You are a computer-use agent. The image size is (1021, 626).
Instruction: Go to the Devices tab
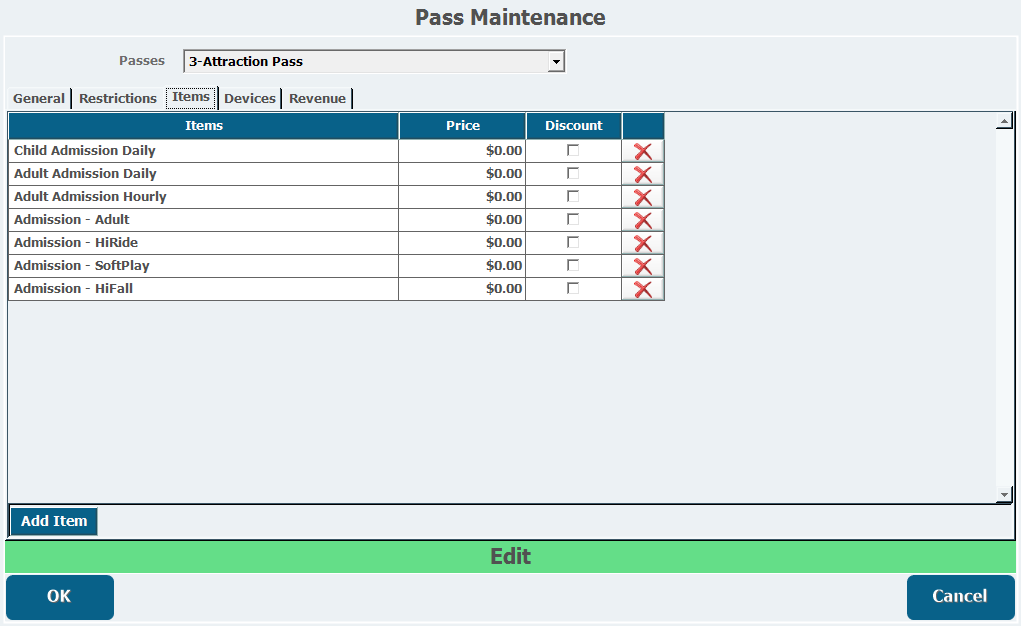250,98
